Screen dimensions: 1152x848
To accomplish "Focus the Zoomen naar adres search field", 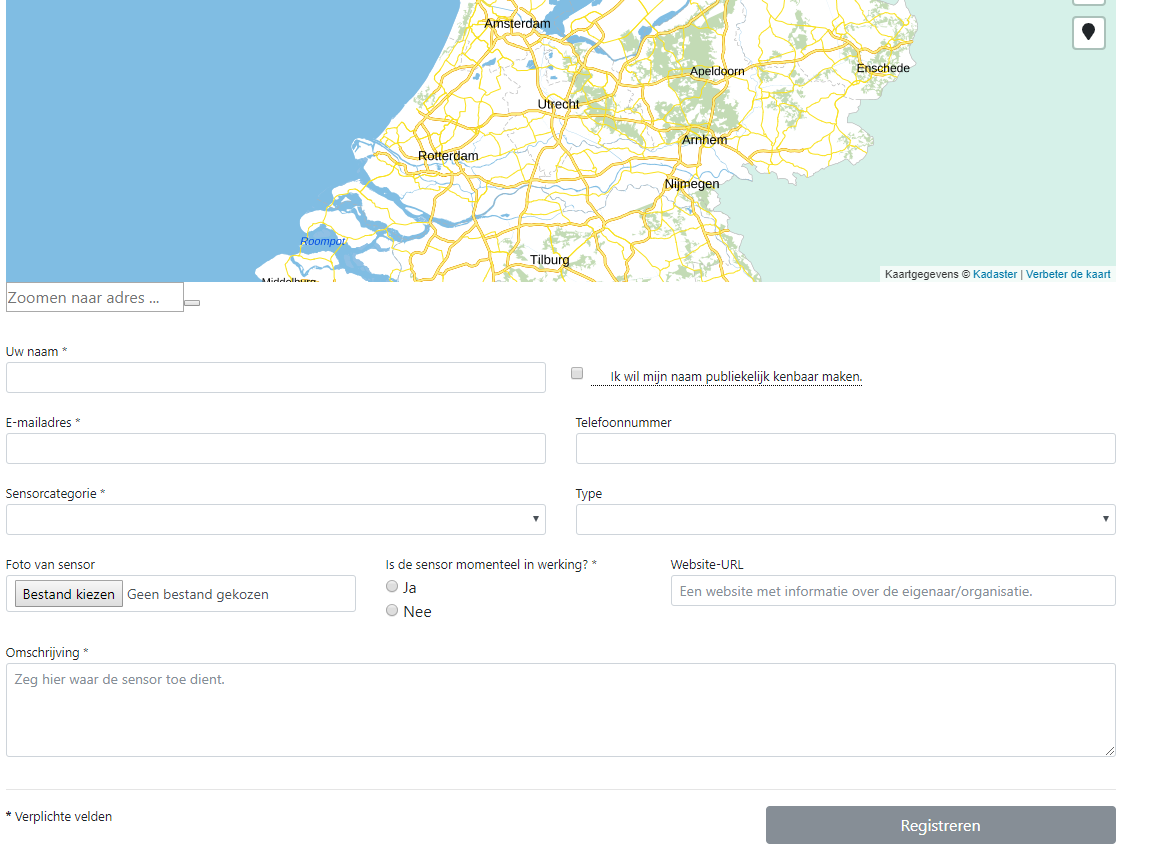I will (94, 297).
